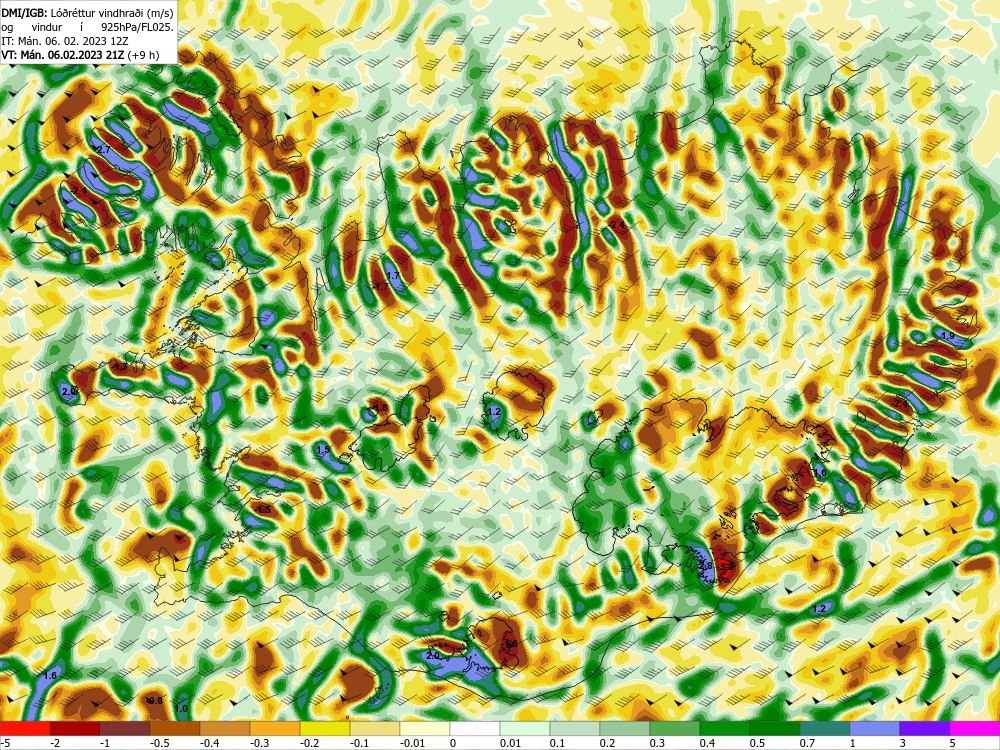The height and width of the screenshot is (750, 1000).
Task: Pick the legend swatch between 0.2 and 0.3
Action: [x=625, y=728]
